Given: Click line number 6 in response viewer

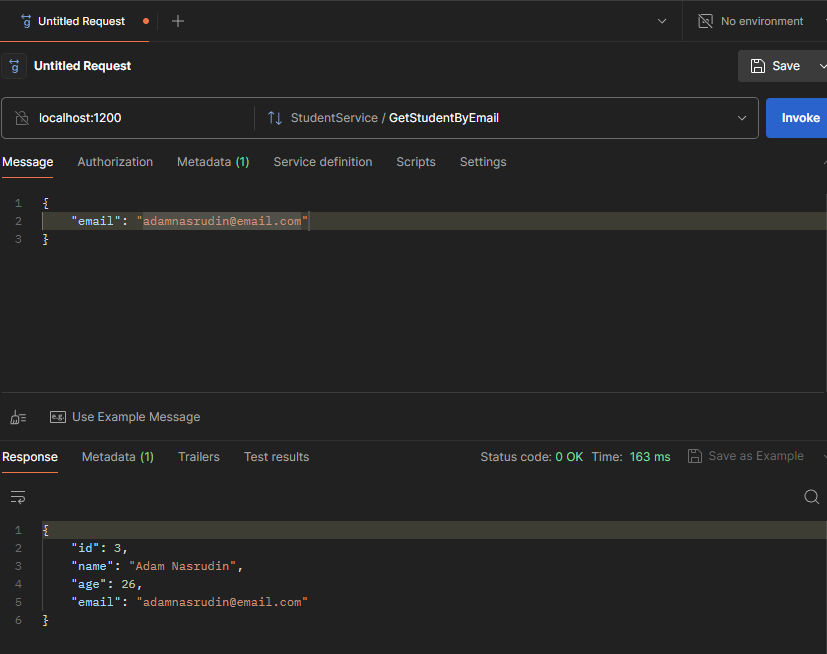Looking at the screenshot, I should point(18,620).
